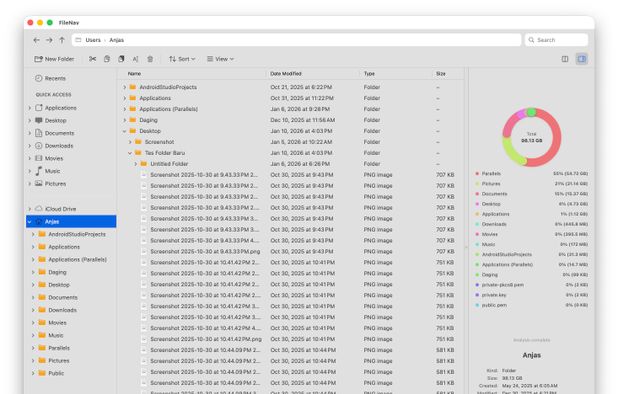The width and height of the screenshot is (618, 394).
Task: Sort by the Size column header
Action: 441,74
